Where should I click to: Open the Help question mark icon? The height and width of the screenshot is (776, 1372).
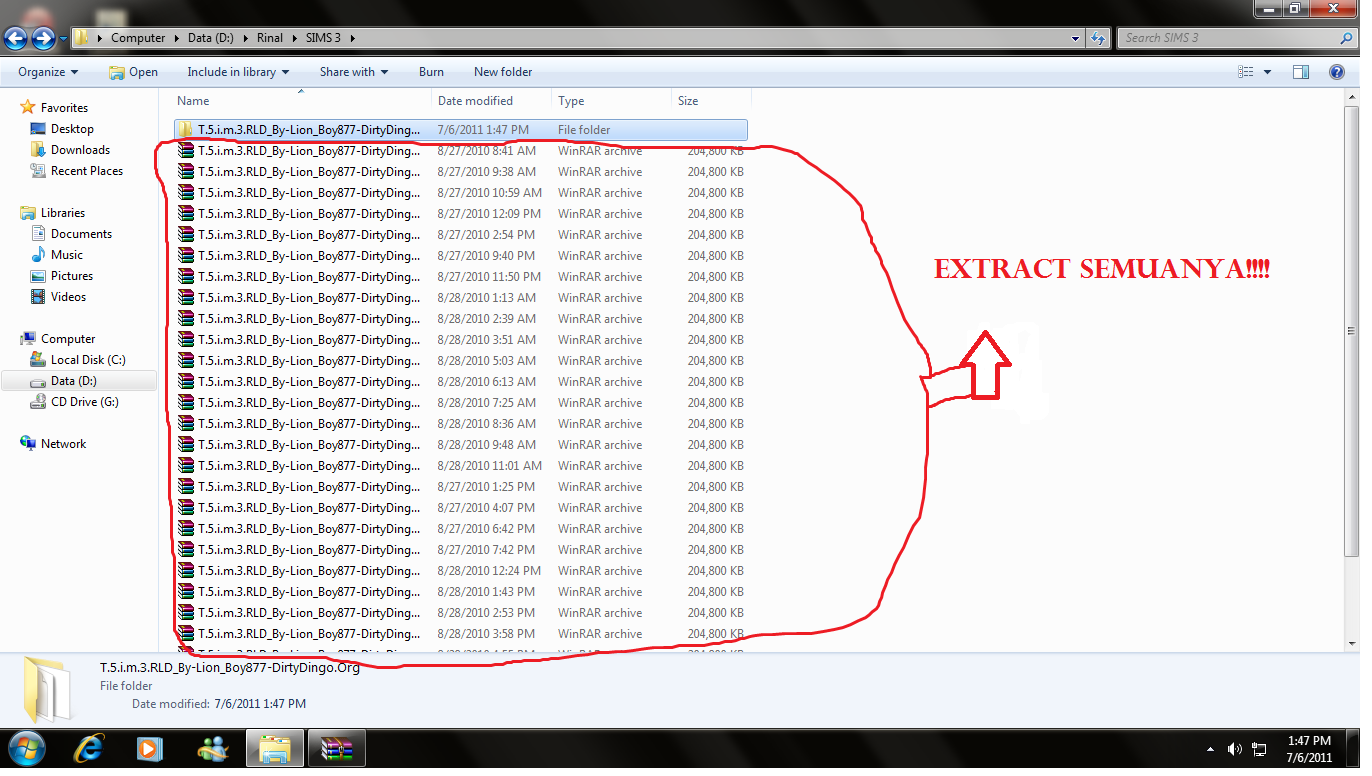point(1336,72)
